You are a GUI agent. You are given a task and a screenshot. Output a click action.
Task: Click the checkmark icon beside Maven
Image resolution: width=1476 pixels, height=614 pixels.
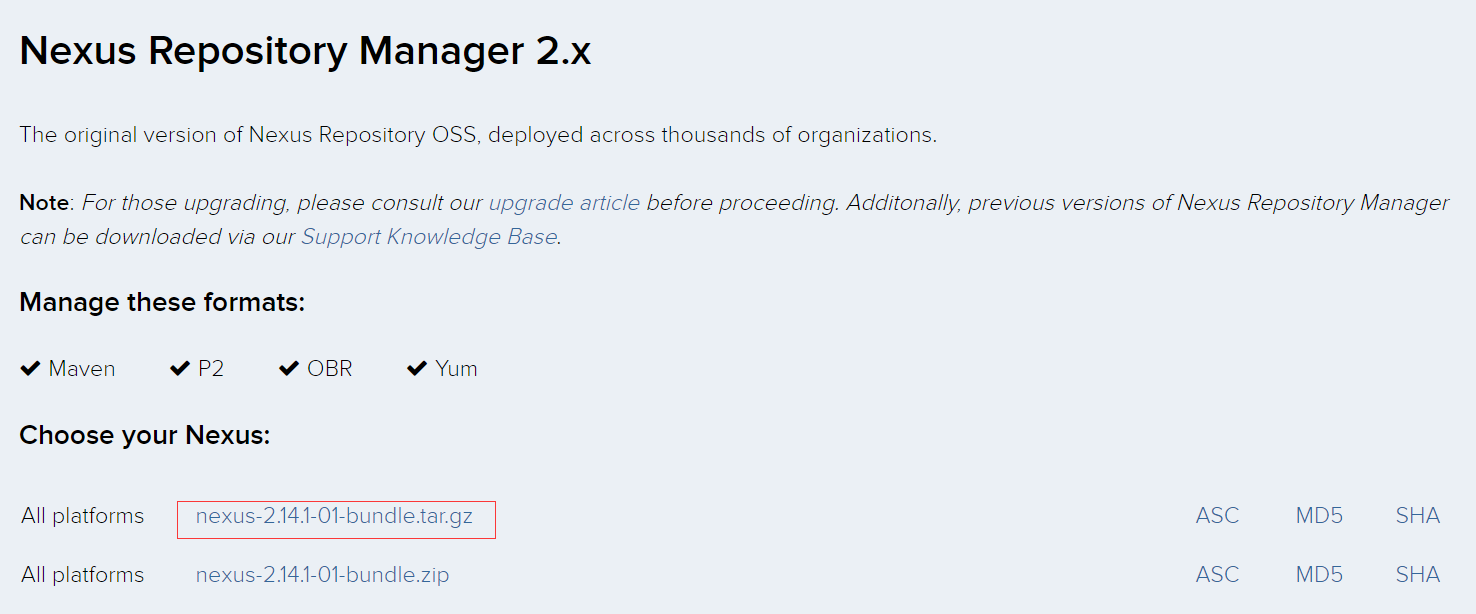pos(30,369)
